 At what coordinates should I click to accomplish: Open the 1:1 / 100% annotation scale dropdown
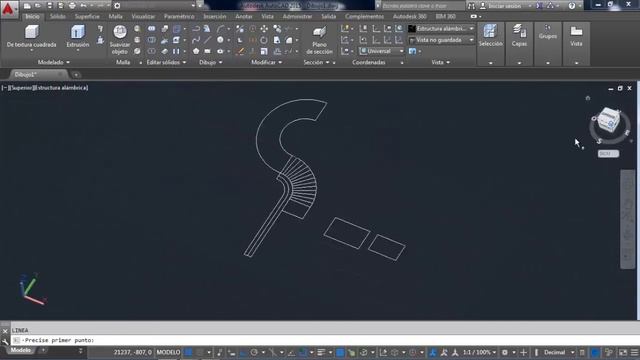479,352
